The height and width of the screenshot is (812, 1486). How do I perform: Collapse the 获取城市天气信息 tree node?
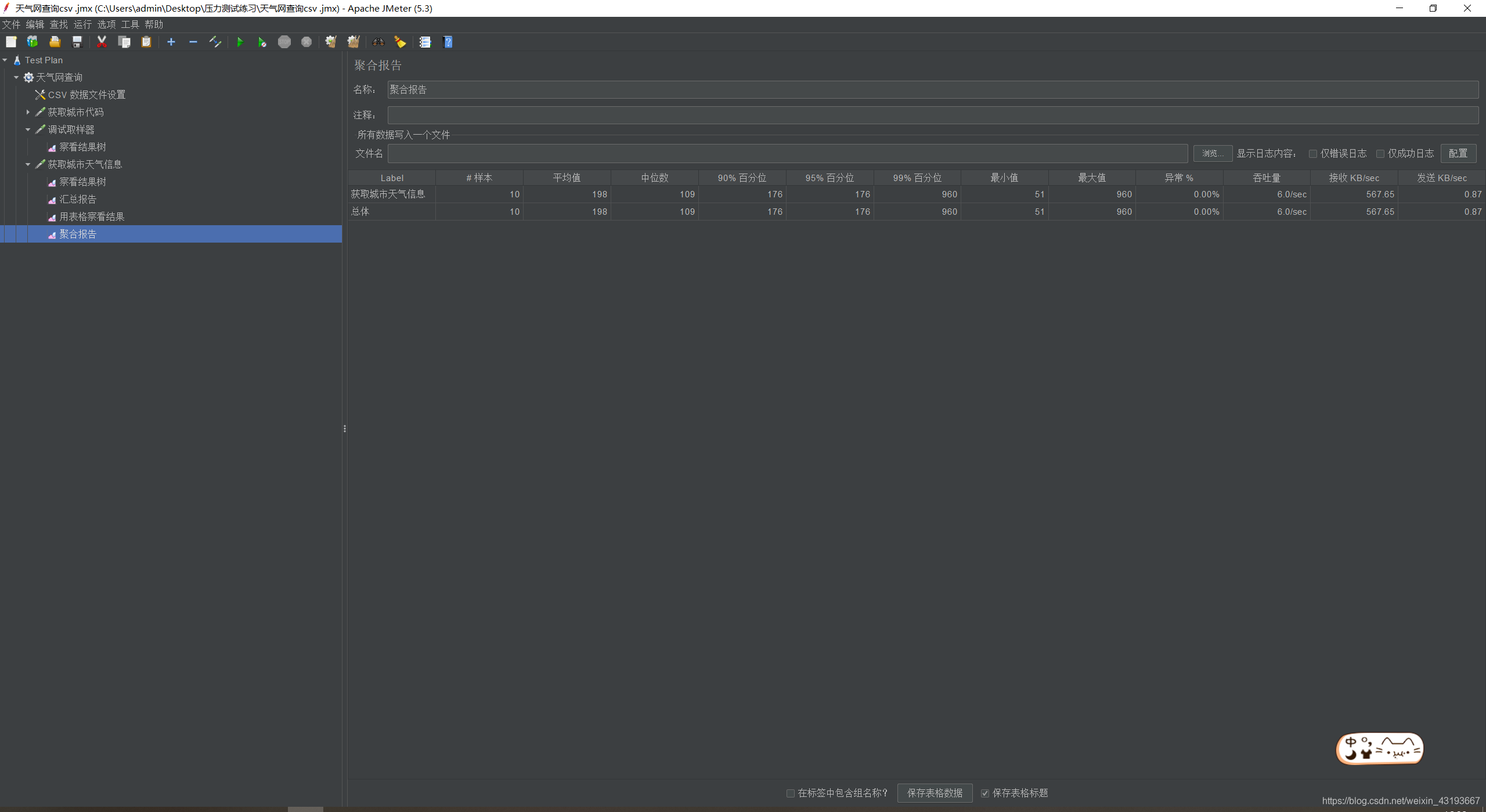coord(28,164)
